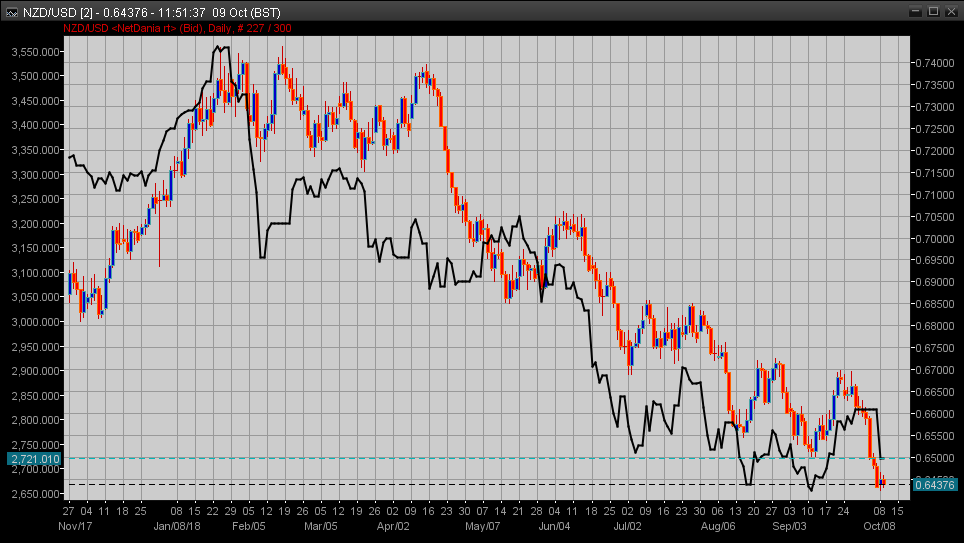The image size is (964, 543).
Task: Click the Apr/02 date marker
Action: tap(394, 525)
